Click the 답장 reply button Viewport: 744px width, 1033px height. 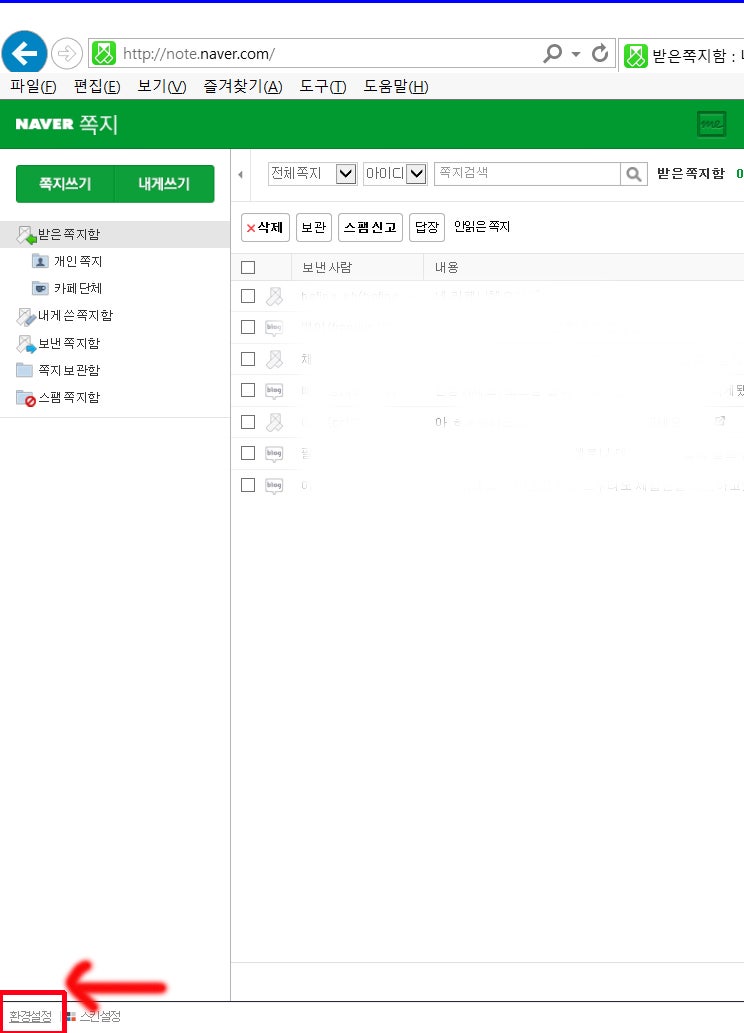click(x=427, y=228)
